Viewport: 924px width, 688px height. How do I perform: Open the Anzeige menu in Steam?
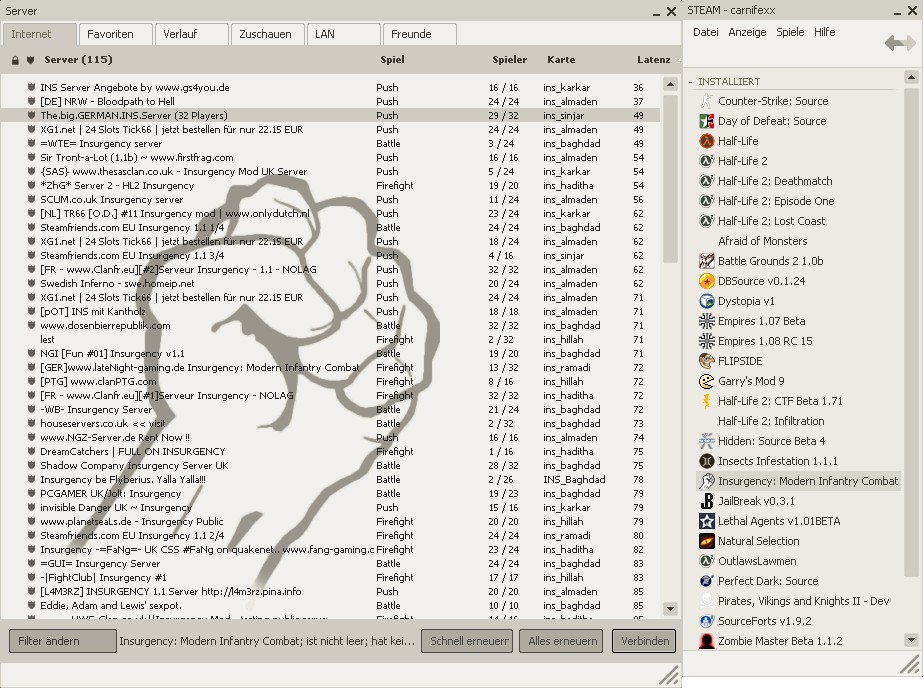[x=747, y=32]
